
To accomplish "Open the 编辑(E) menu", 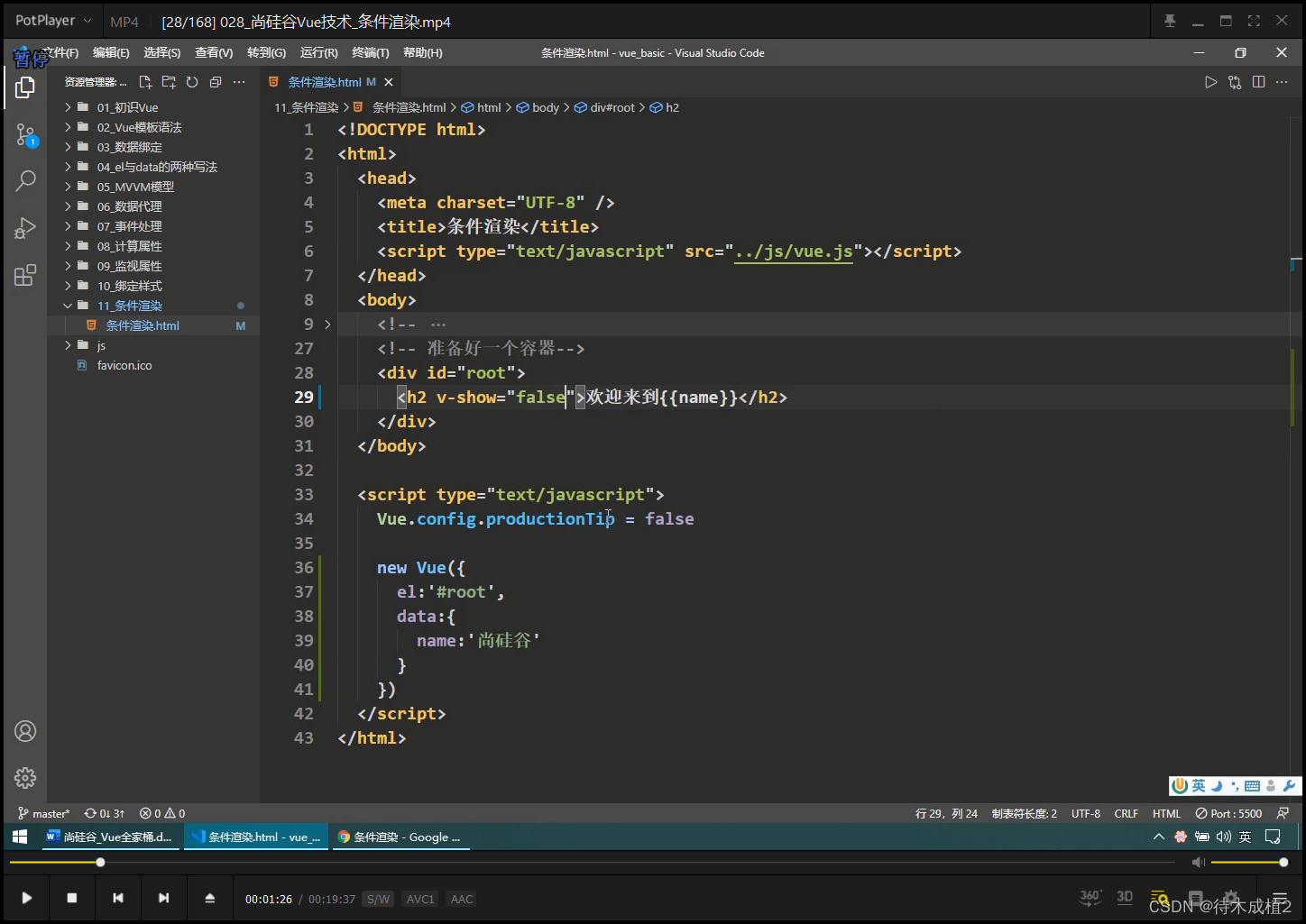I will (111, 53).
